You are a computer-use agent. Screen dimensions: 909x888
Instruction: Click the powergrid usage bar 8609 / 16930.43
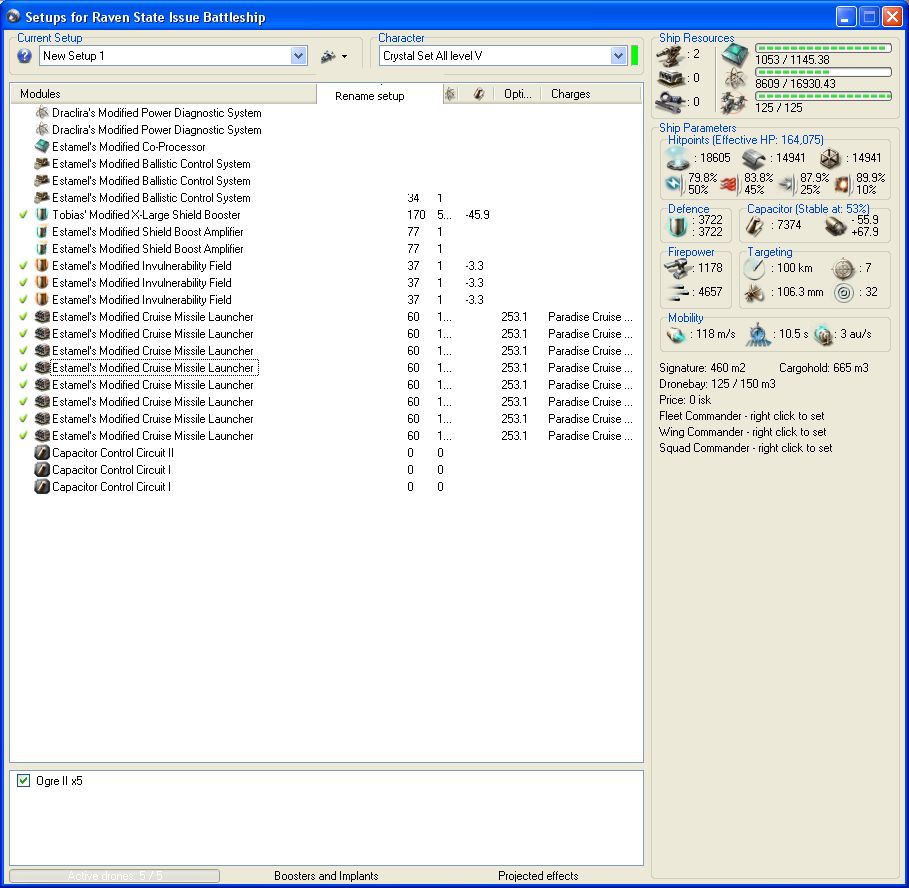click(x=823, y=72)
